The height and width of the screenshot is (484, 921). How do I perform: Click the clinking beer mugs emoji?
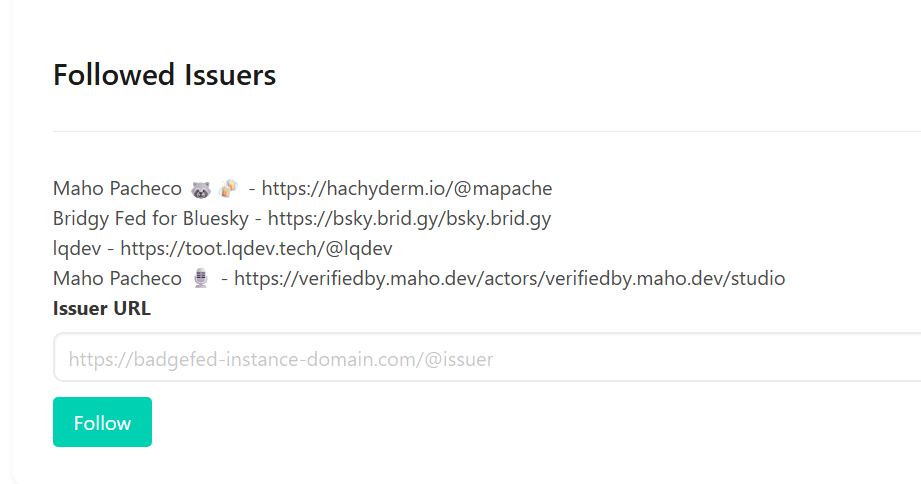(229, 188)
